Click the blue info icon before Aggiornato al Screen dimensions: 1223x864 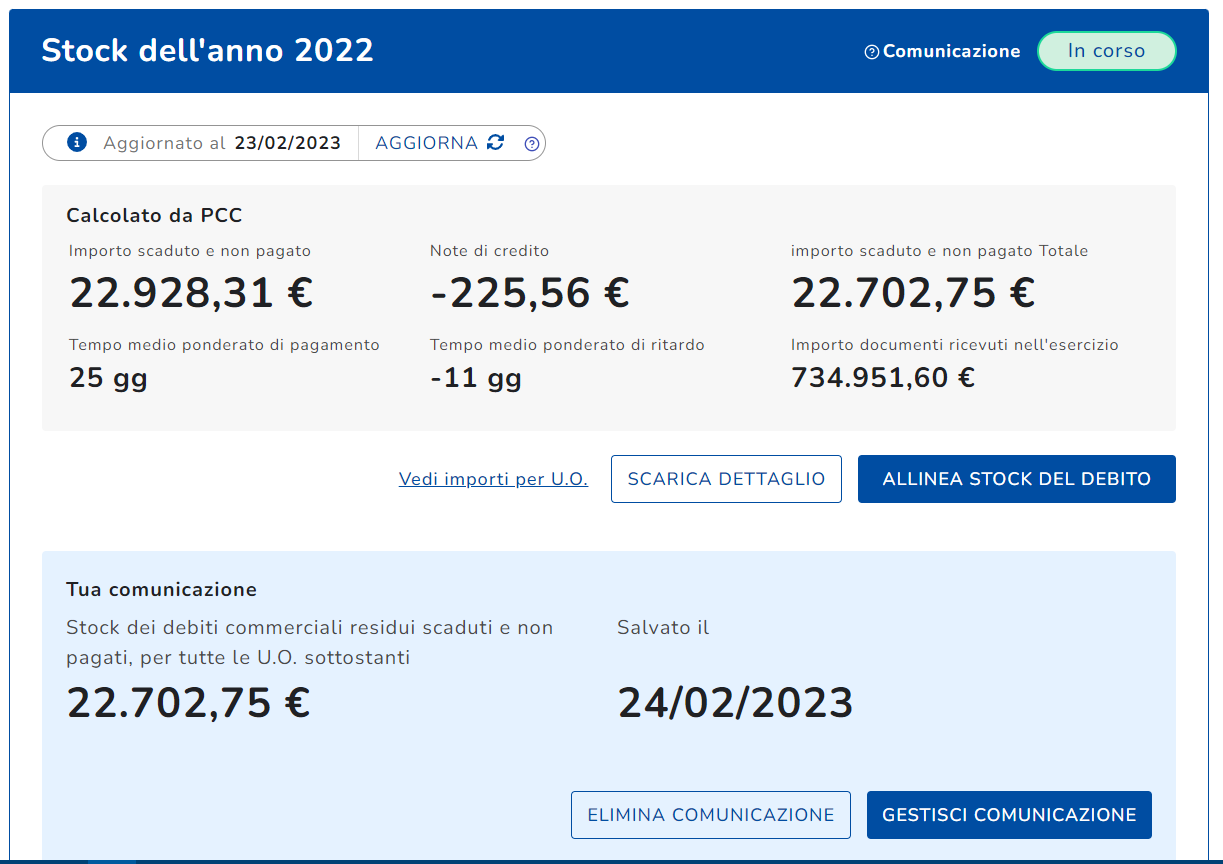coord(77,143)
